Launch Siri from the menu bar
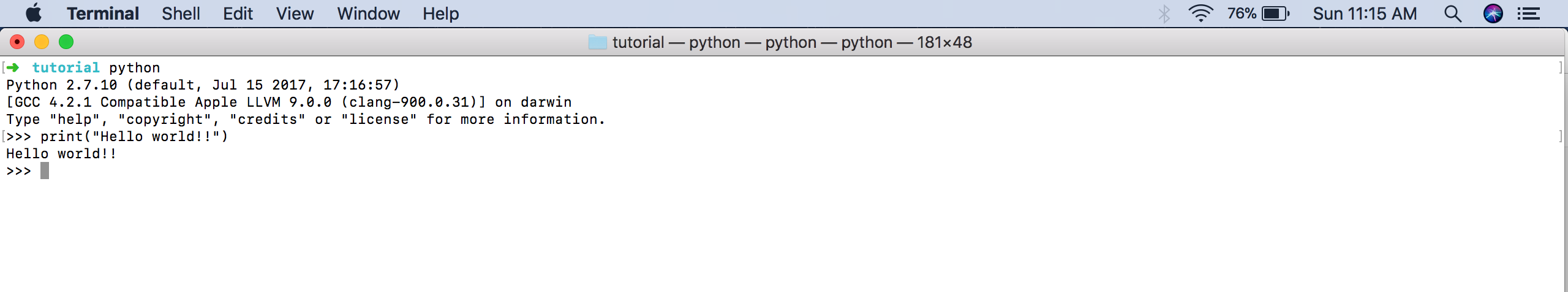1568x292 pixels. (1493, 13)
